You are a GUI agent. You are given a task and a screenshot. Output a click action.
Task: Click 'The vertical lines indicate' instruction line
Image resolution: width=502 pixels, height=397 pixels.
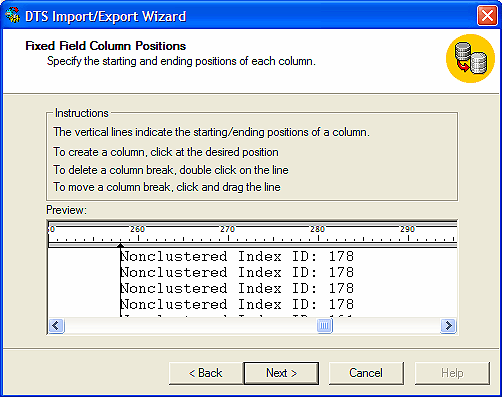point(211,132)
